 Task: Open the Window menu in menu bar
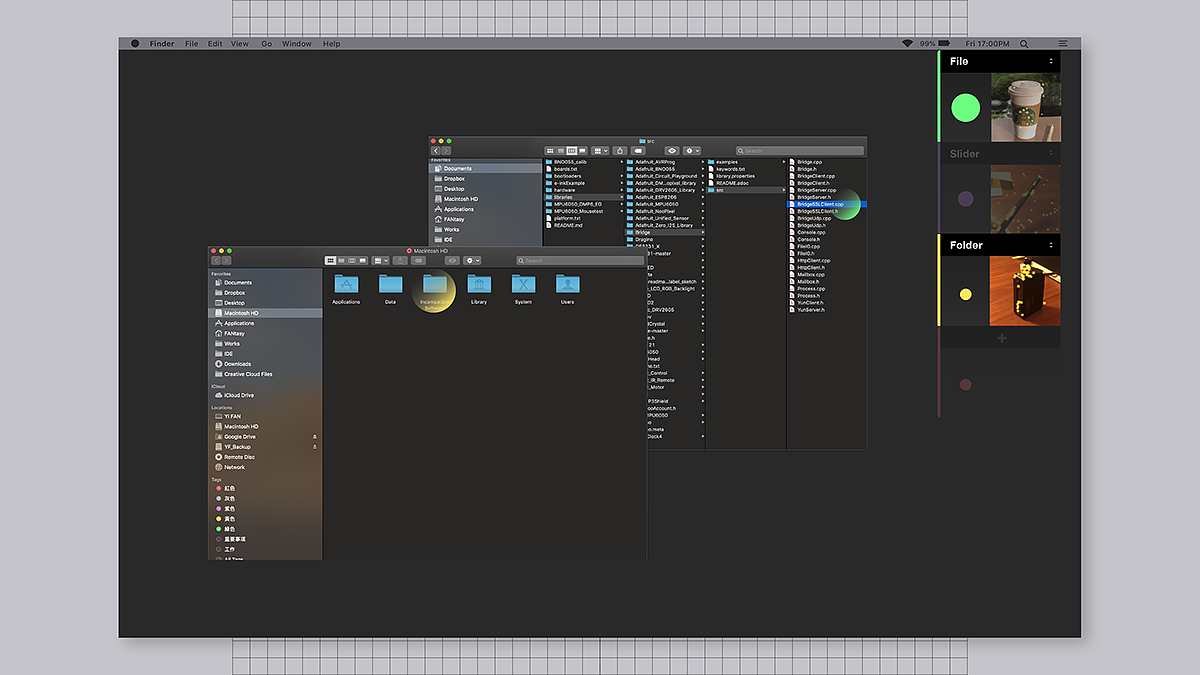(296, 44)
